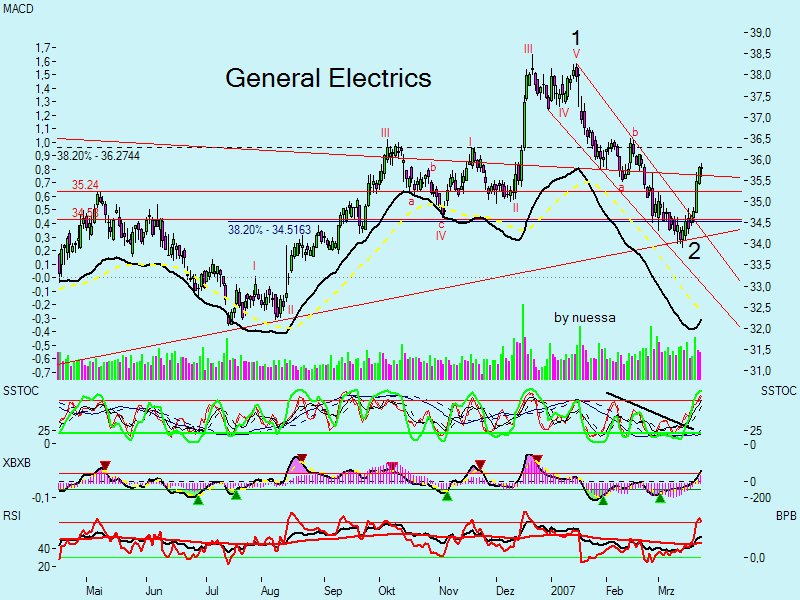Select the 39,0 price axis value

[x=760, y=33]
